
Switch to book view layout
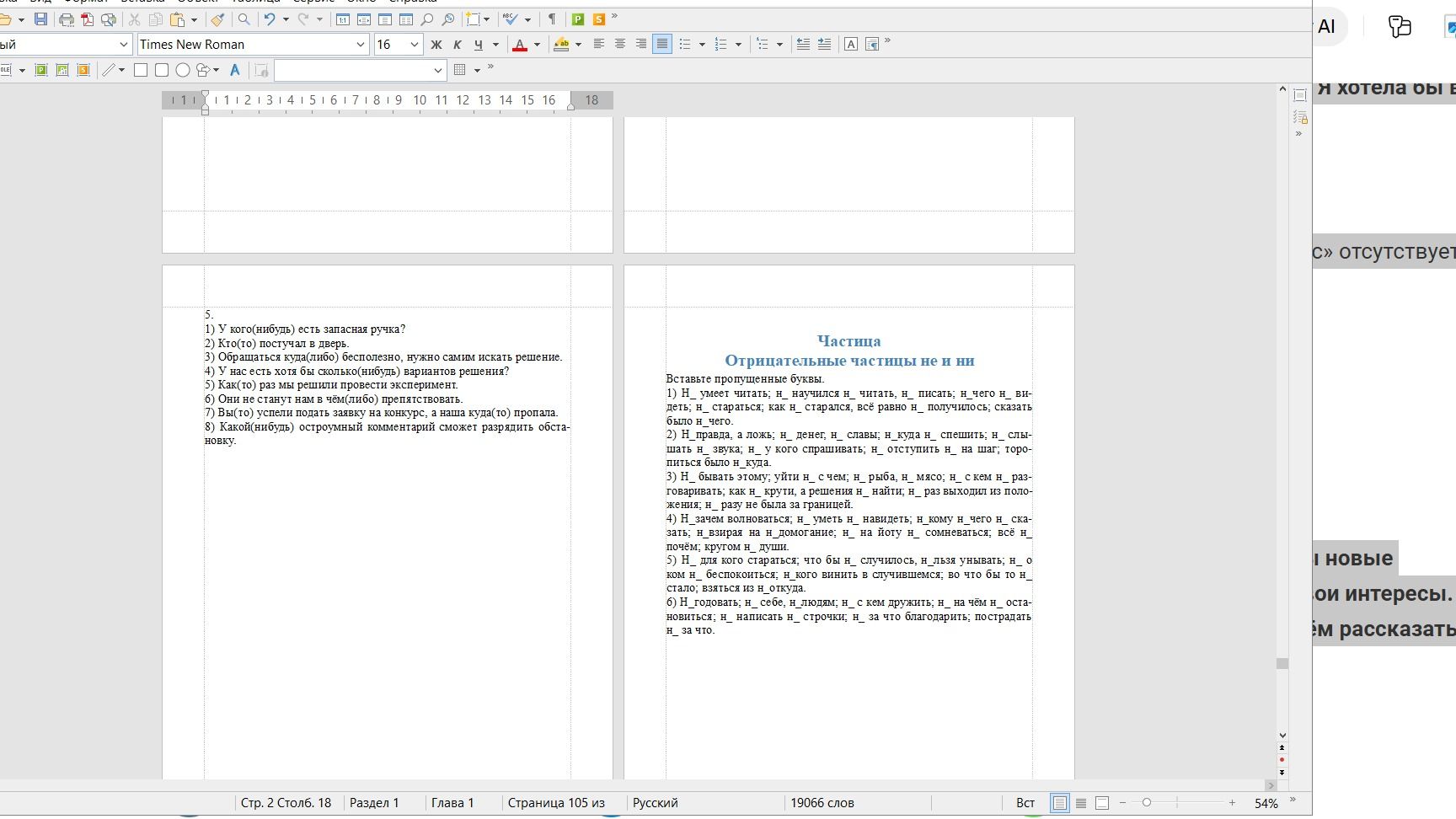[x=1102, y=803]
